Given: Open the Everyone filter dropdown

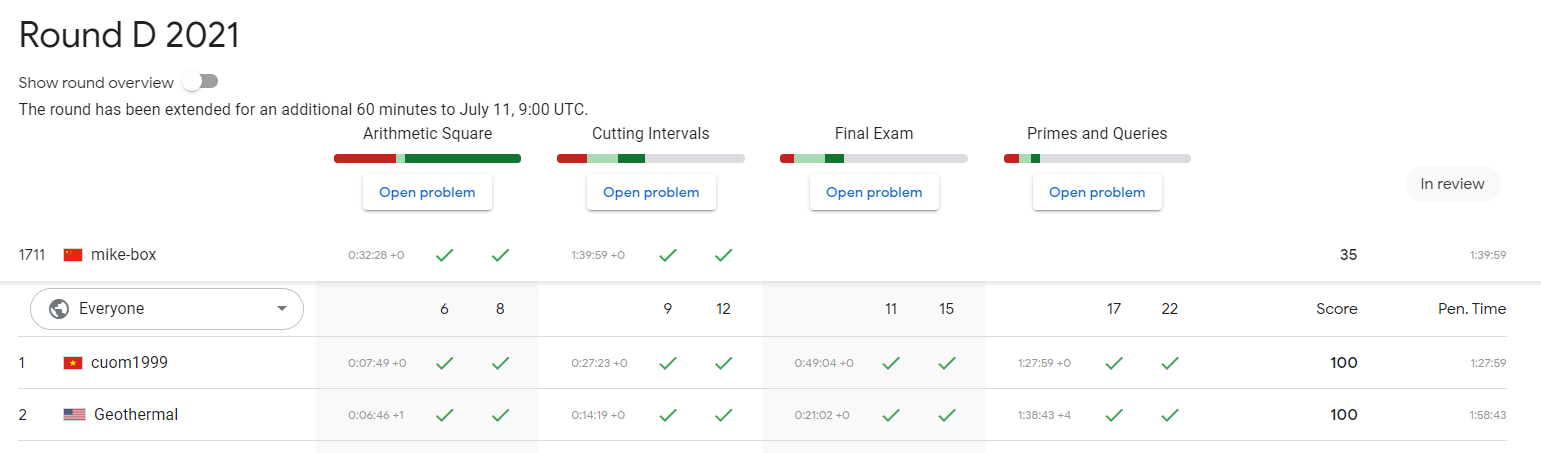Looking at the screenshot, I should (x=166, y=309).
